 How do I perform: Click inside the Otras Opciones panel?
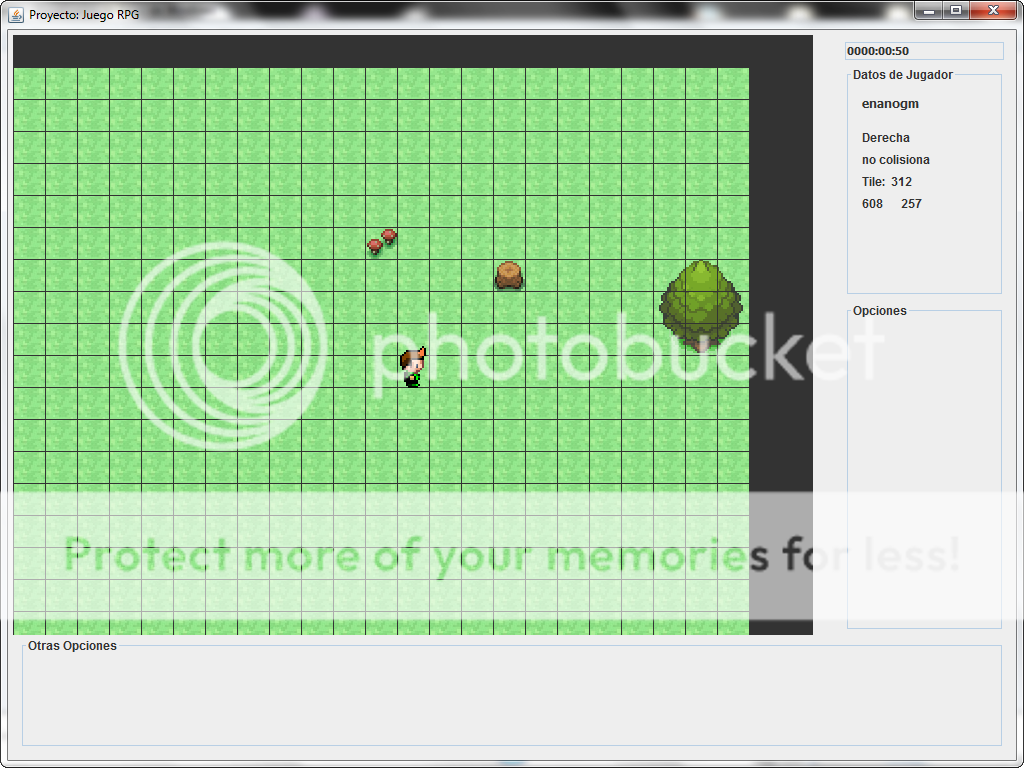(x=510, y=700)
